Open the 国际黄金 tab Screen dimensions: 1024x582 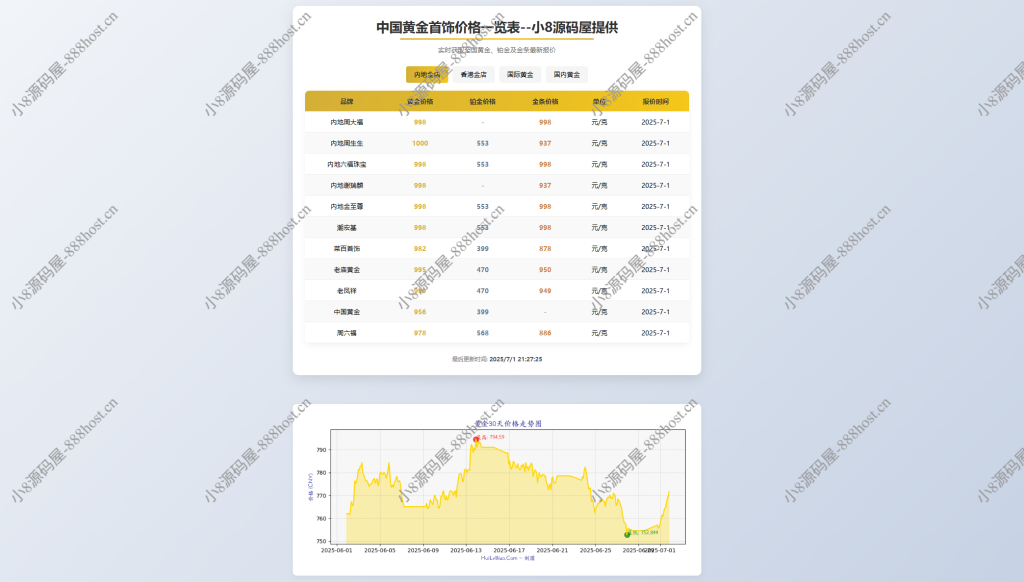[x=520, y=74]
